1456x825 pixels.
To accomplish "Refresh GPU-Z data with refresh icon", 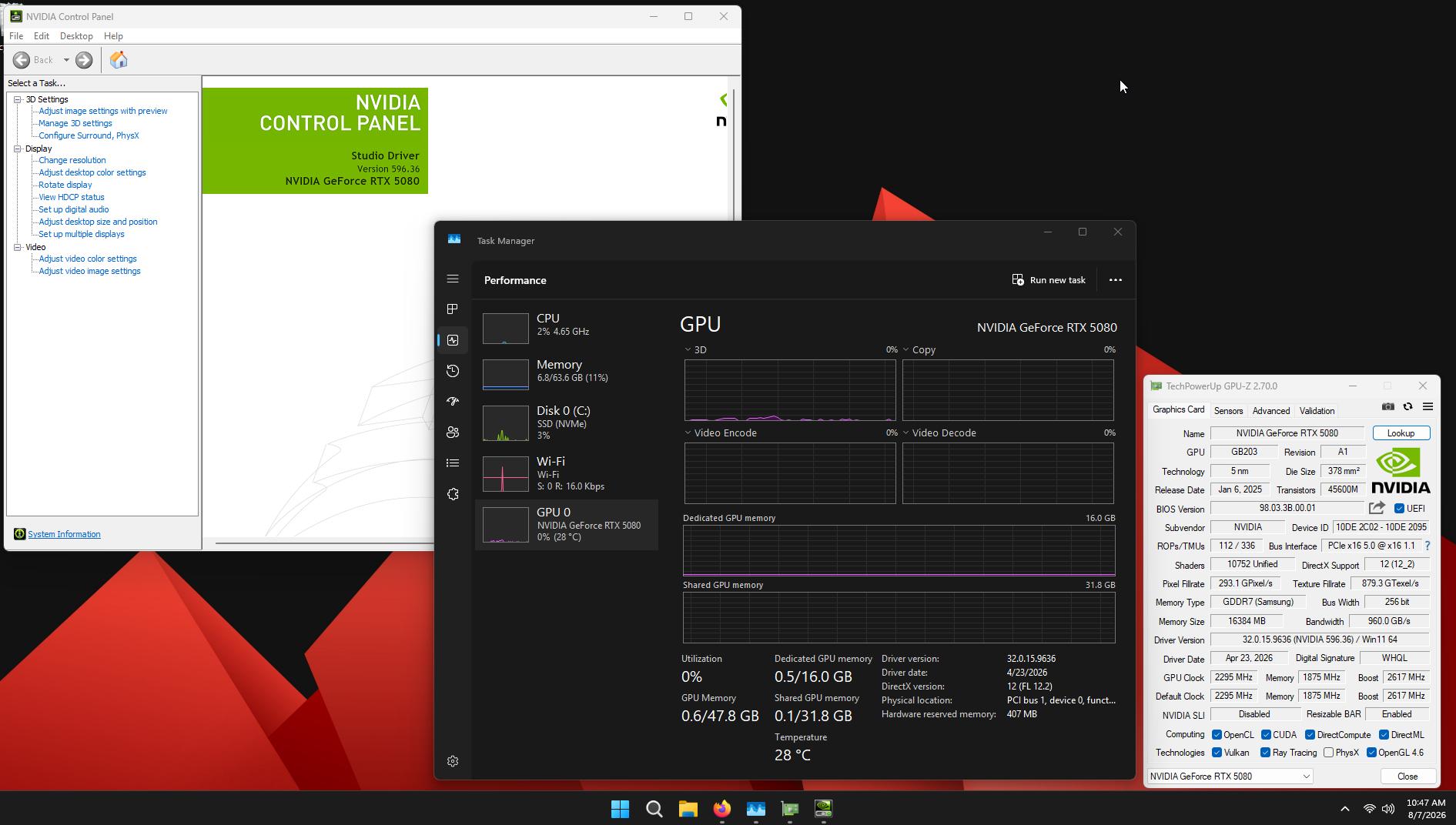I will (1407, 406).
